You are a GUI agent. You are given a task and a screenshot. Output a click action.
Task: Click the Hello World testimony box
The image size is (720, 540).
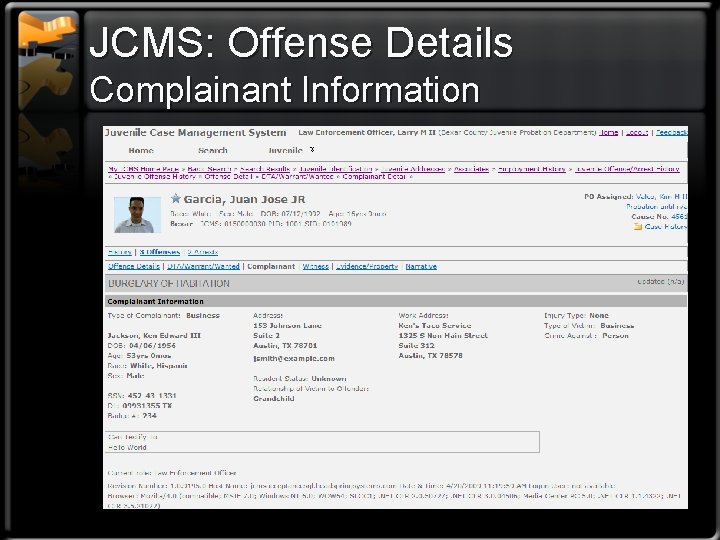pyautogui.click(x=322, y=442)
